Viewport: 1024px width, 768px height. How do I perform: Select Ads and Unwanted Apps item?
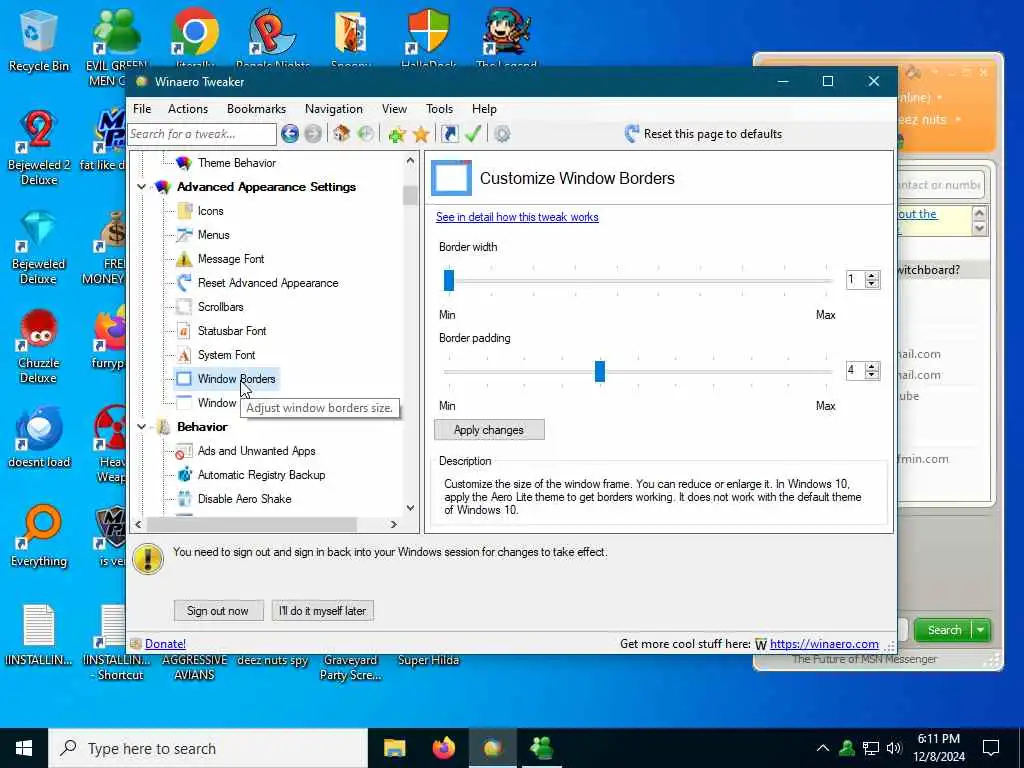click(256, 451)
